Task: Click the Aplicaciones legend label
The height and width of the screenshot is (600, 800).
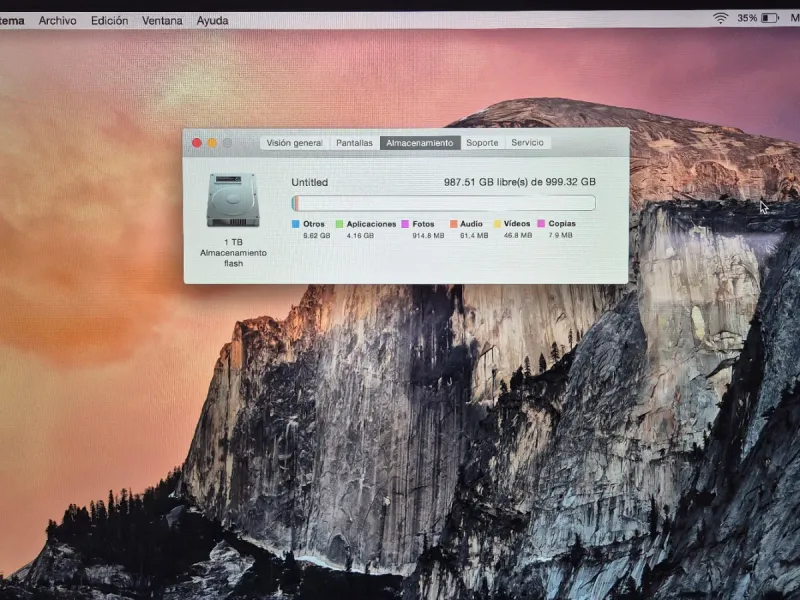Action: click(x=371, y=224)
